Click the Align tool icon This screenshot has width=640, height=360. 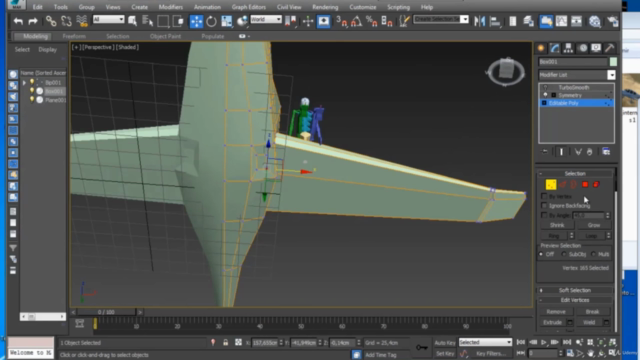495,21
